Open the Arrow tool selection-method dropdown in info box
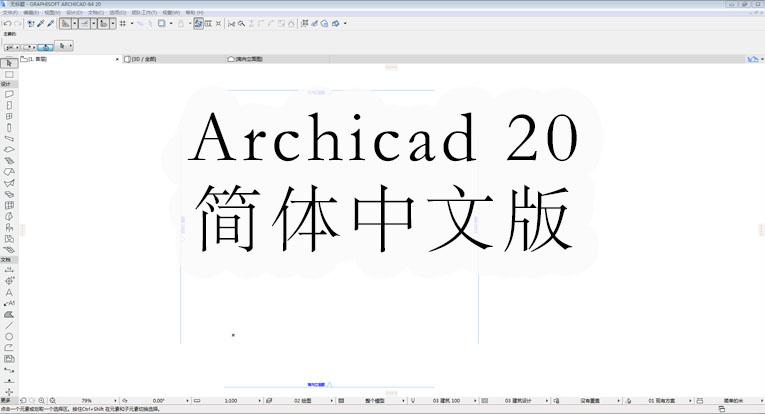 [x=71, y=46]
